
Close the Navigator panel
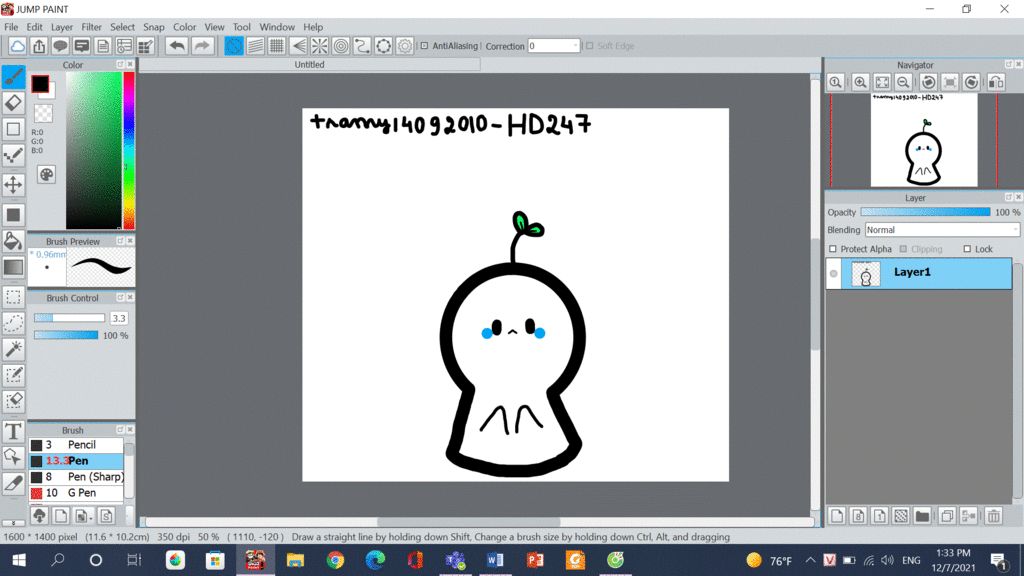(1018, 65)
